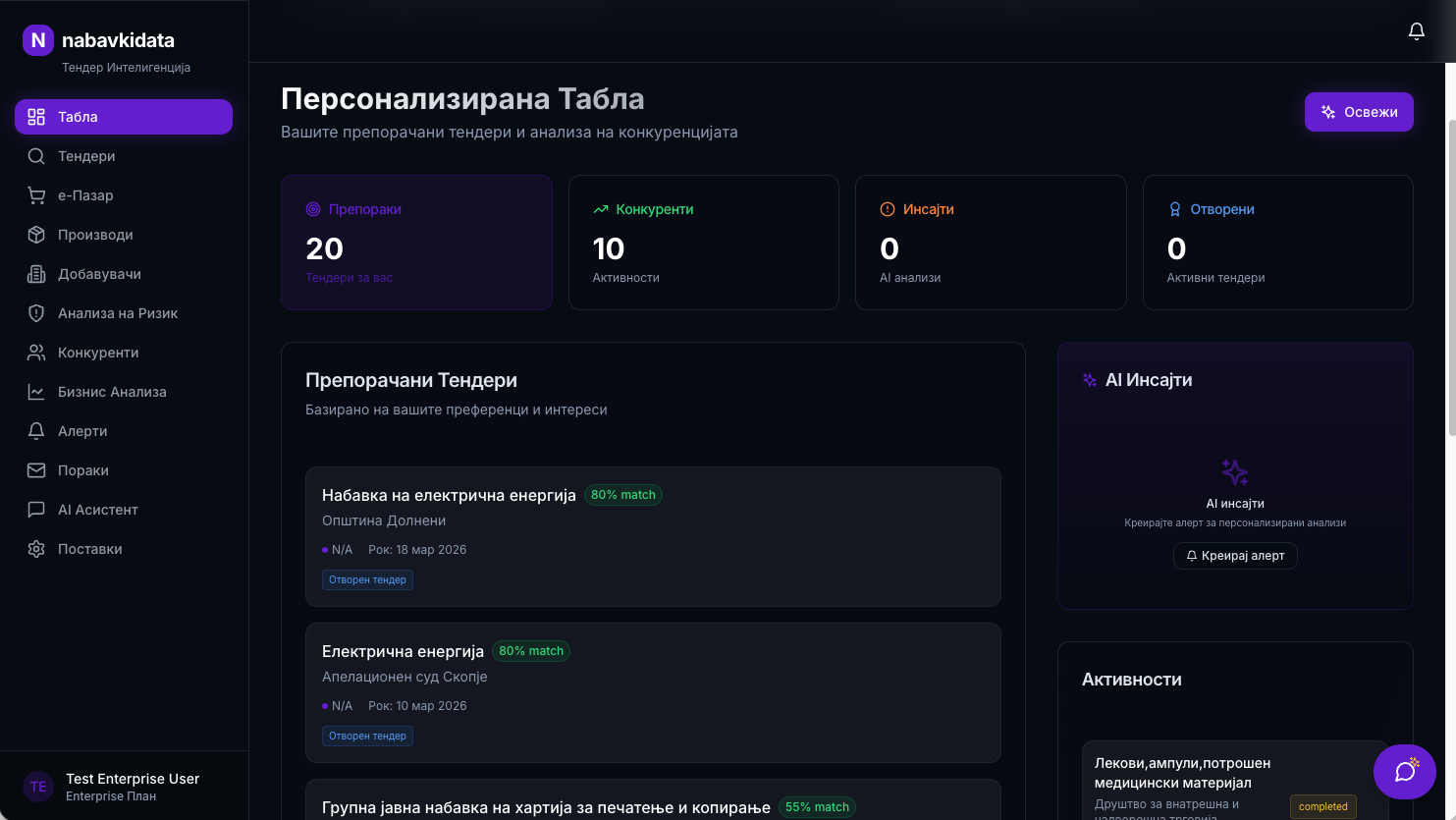The width and height of the screenshot is (1456, 820).
Task: Select the Конкуренти stat card showing 10
Action: tap(704, 243)
